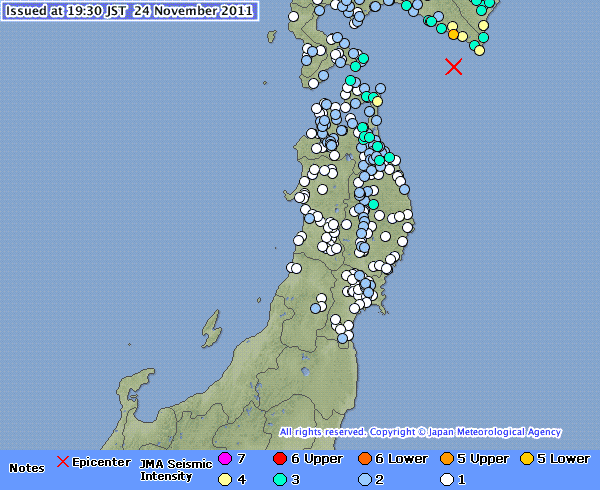Click the Japan Meteorological Agency copyright text
The image size is (600, 490).
(420, 432)
